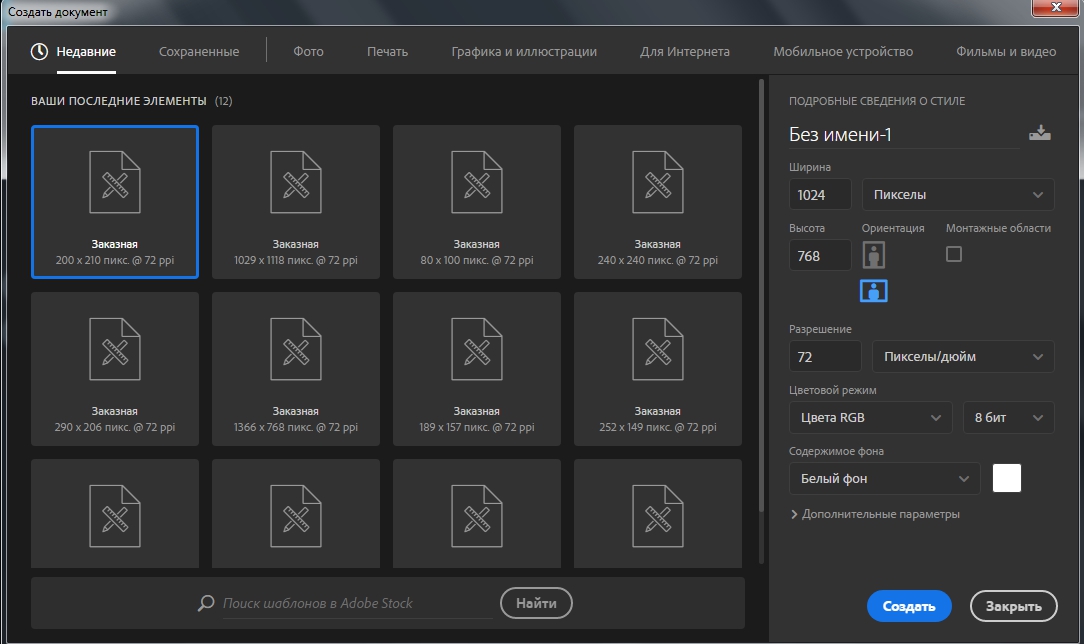Click the document name field Без имени-1
This screenshot has width=1084, height=644.
(904, 134)
